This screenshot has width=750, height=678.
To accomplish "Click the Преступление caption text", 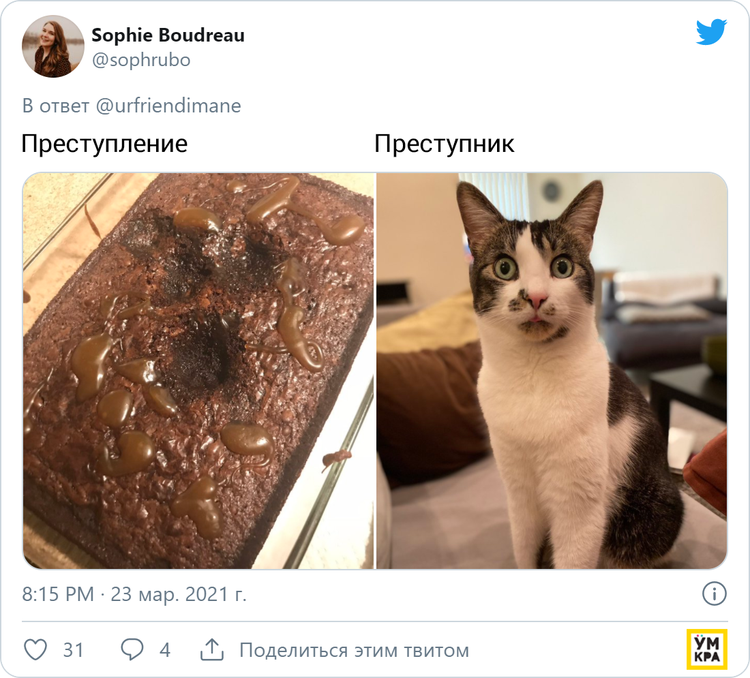I will tap(104, 144).
